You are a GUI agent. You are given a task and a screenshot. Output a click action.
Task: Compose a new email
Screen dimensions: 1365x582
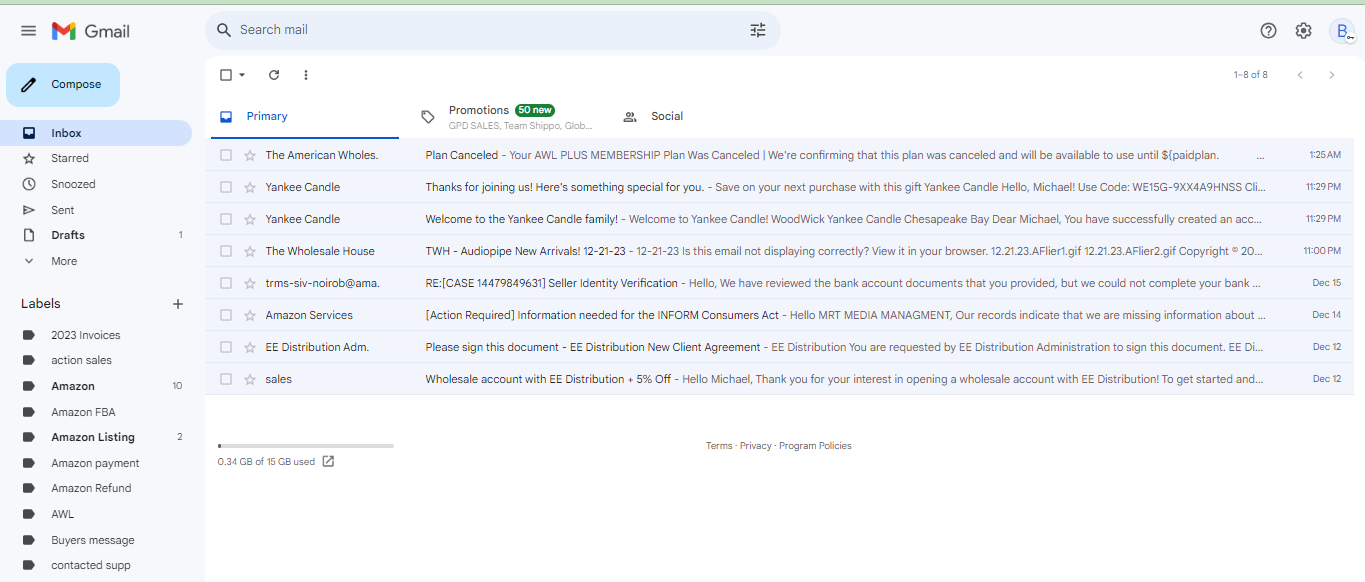click(63, 85)
